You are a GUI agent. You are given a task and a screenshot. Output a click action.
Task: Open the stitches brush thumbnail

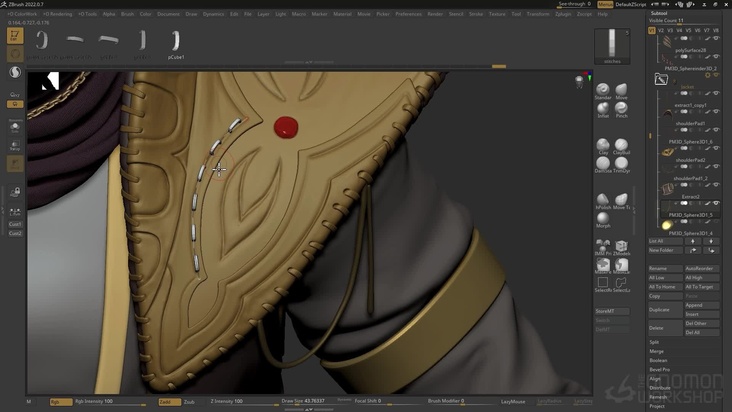point(612,45)
